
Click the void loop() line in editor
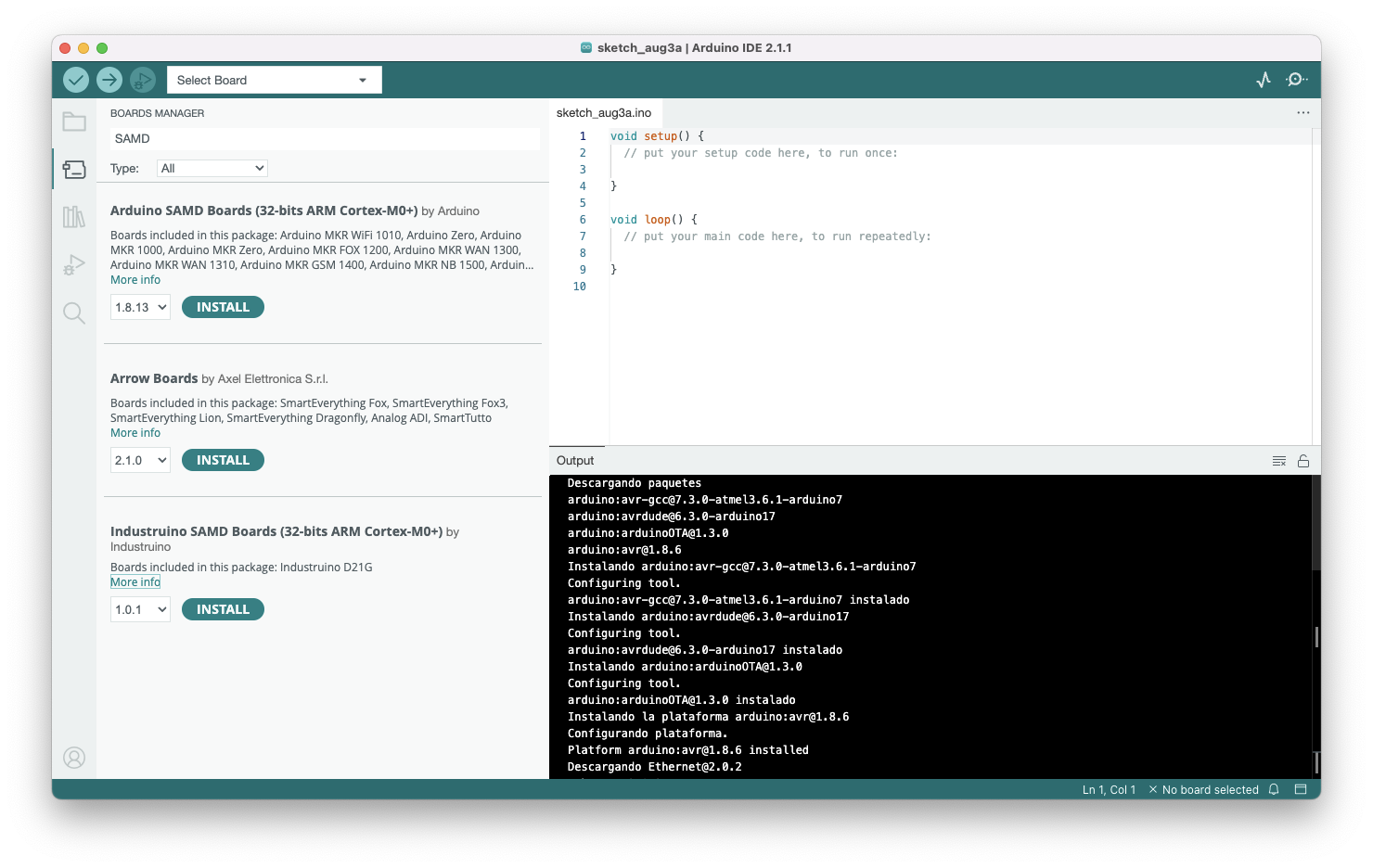pyautogui.click(x=654, y=220)
